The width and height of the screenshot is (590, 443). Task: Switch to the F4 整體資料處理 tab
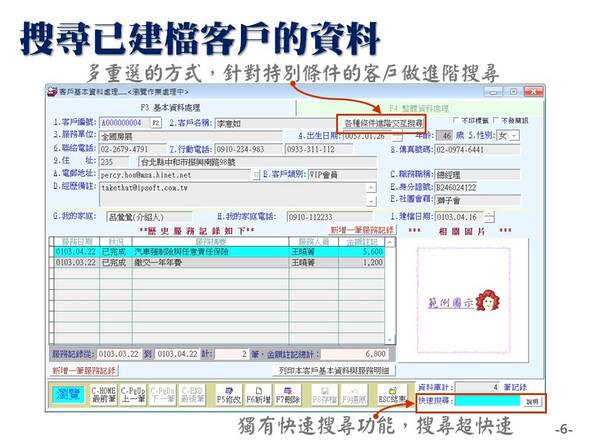click(419, 108)
